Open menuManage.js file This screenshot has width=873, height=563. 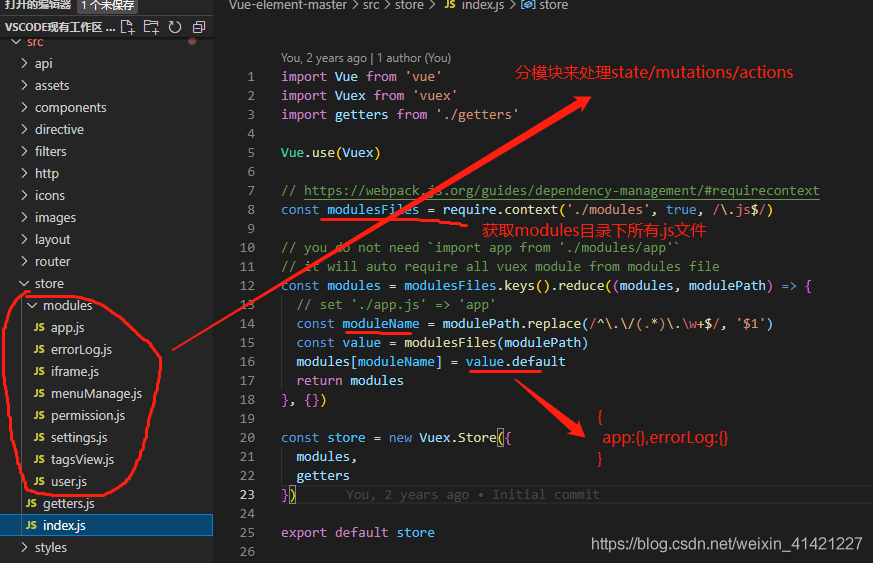click(96, 394)
